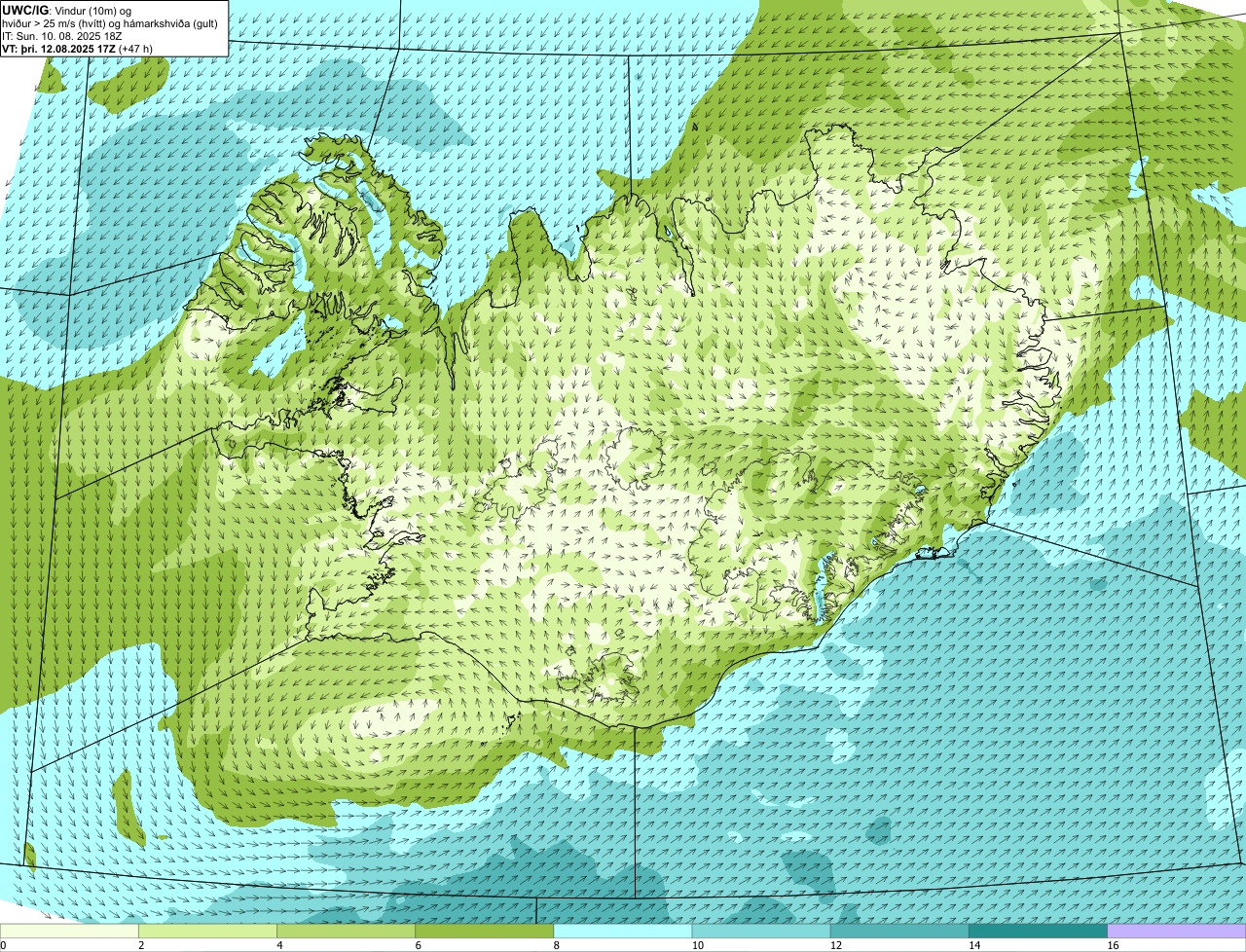The height and width of the screenshot is (952, 1246).
Task: Click the 0–2 m/s pale yellow legend swatch
Action: [69, 931]
